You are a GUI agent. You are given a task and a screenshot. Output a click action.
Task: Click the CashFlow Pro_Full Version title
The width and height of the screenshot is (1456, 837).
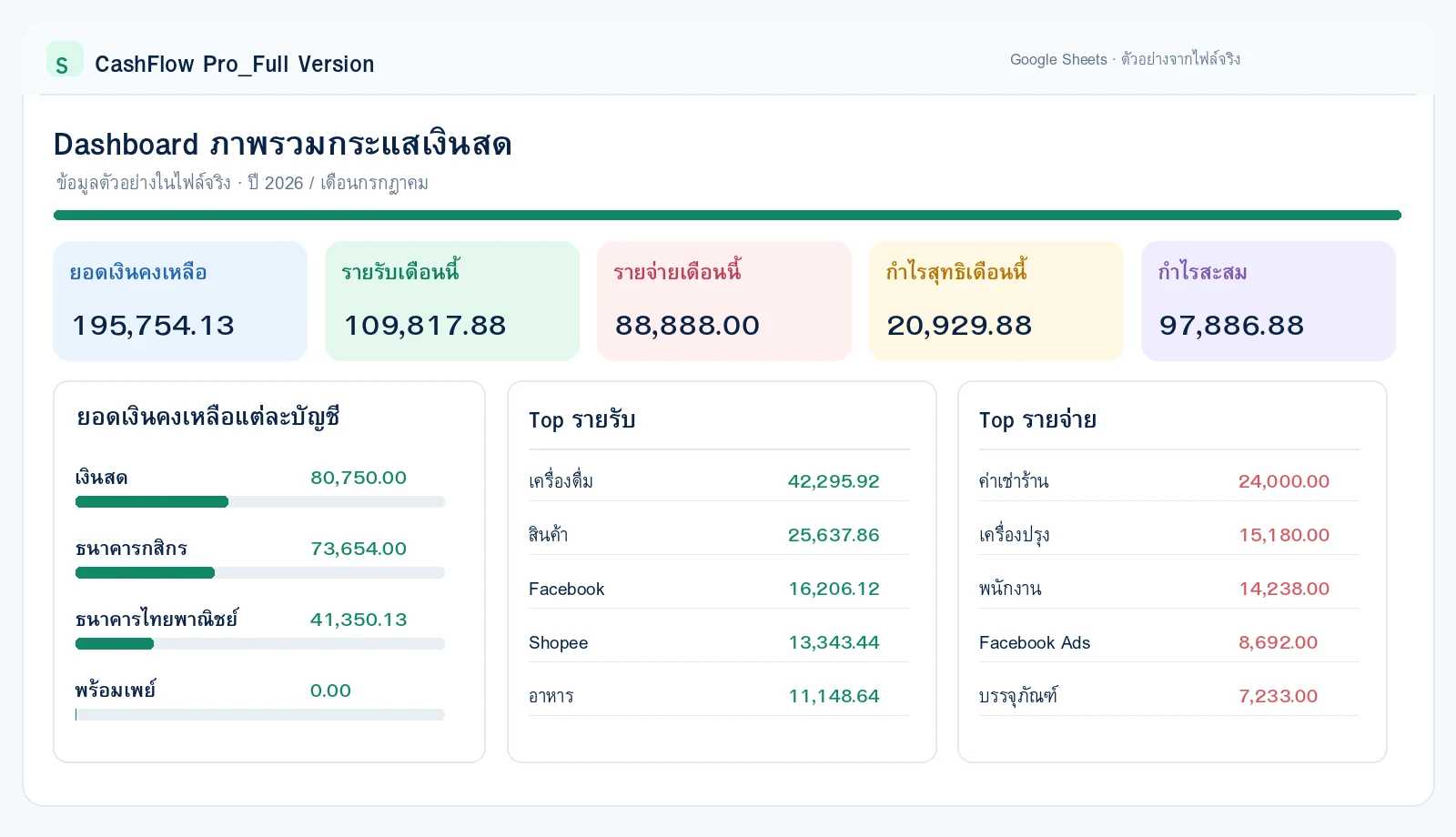coord(234,64)
